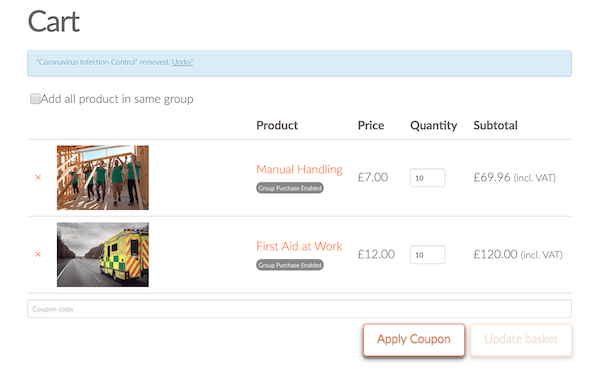Click the Update basket button

click(x=521, y=339)
